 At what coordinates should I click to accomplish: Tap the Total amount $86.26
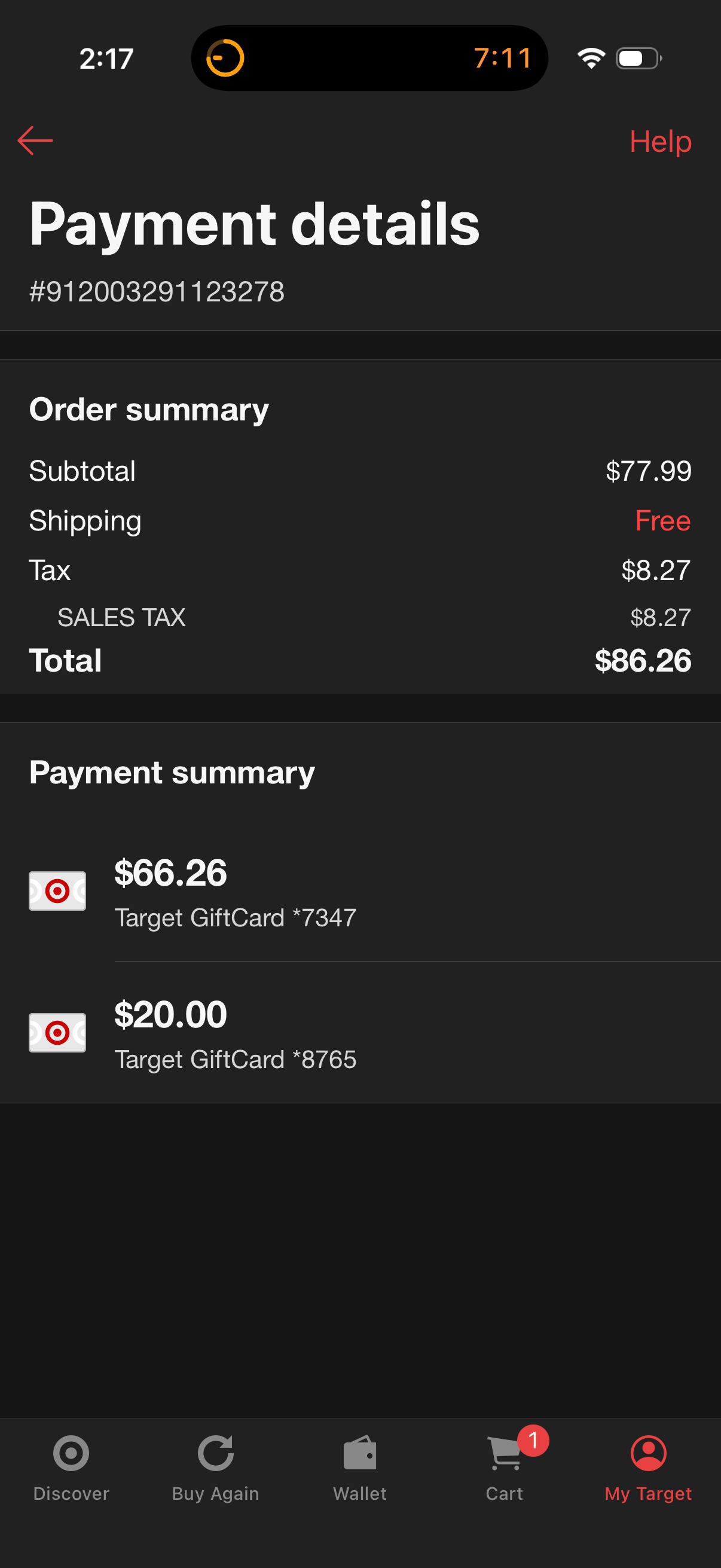pyautogui.click(x=643, y=660)
